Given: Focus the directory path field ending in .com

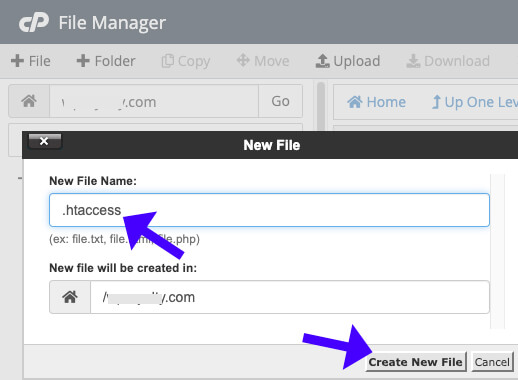Looking at the screenshot, I should point(154,101).
